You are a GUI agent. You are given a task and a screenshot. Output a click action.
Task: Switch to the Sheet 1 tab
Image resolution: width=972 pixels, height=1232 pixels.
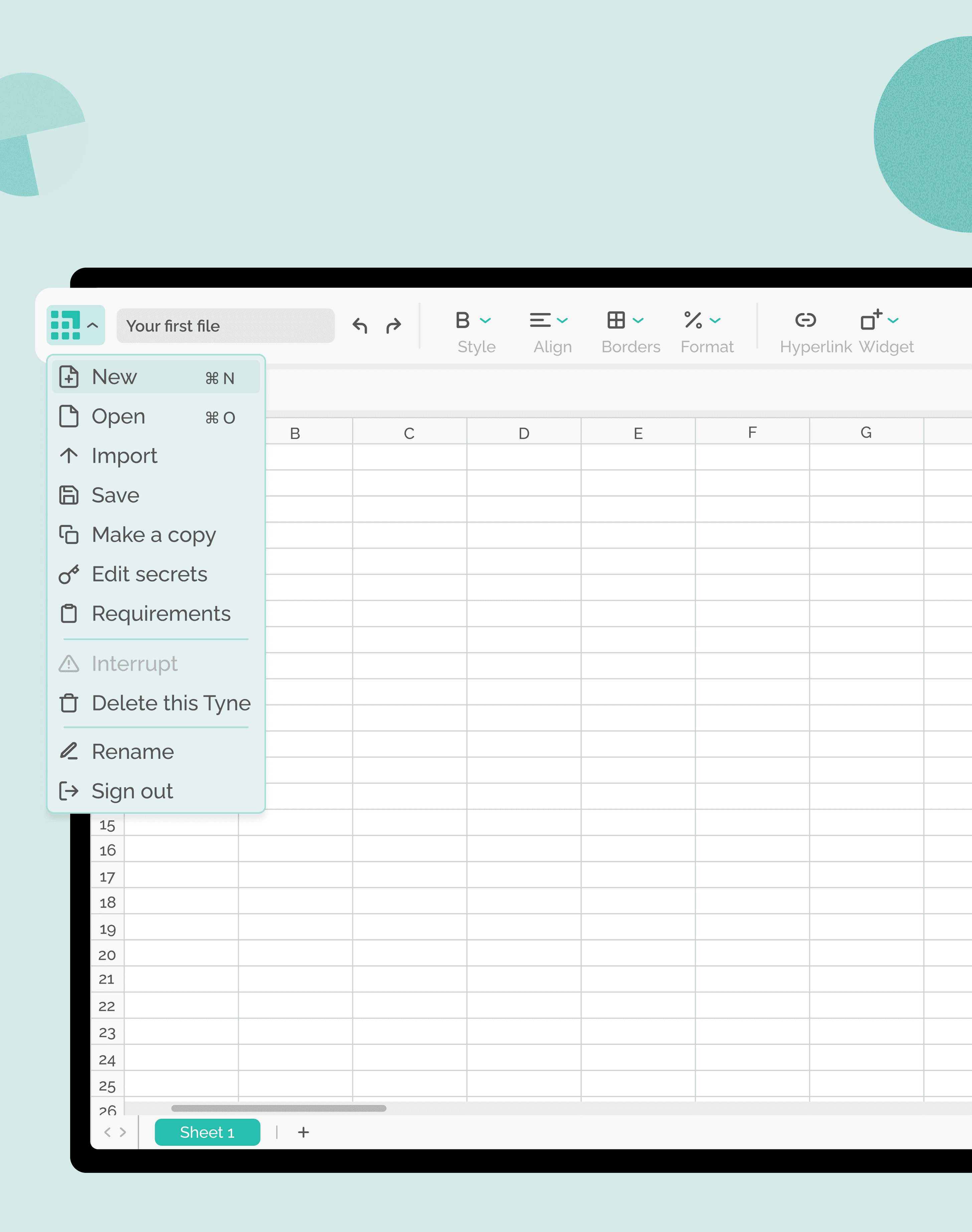click(207, 1132)
